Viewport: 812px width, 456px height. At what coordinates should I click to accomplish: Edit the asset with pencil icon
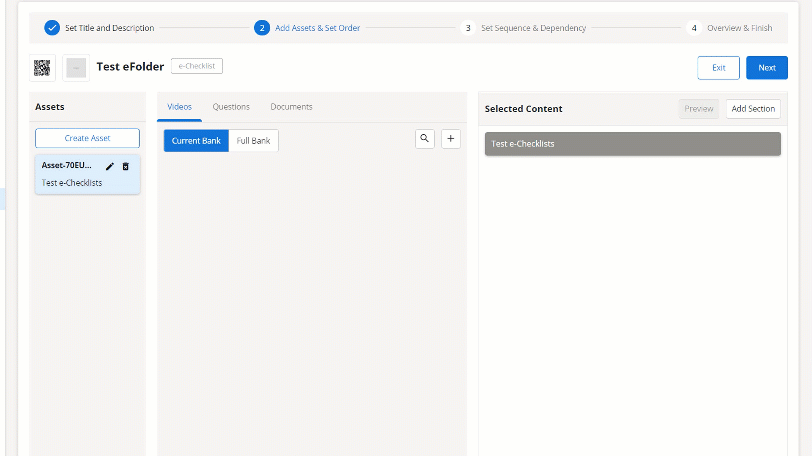click(110, 166)
